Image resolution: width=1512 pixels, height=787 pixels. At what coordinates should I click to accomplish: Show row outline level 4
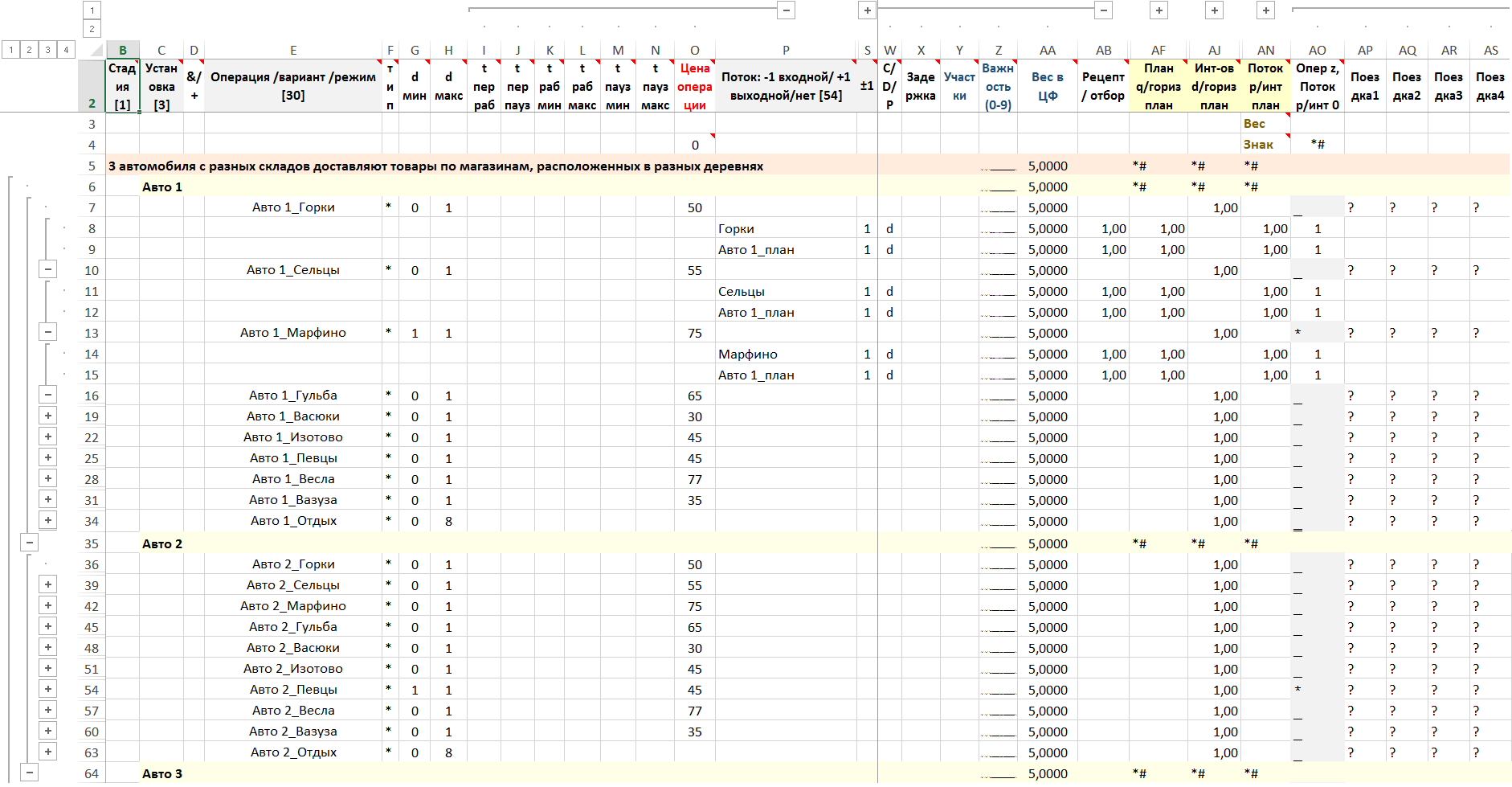[66, 50]
